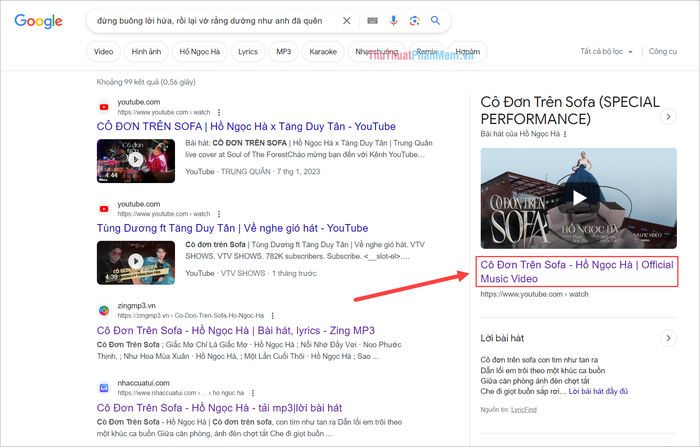Expand the 'Lời bài hát' lyrics section arrow
The width and height of the screenshot is (700, 447).
(668, 338)
